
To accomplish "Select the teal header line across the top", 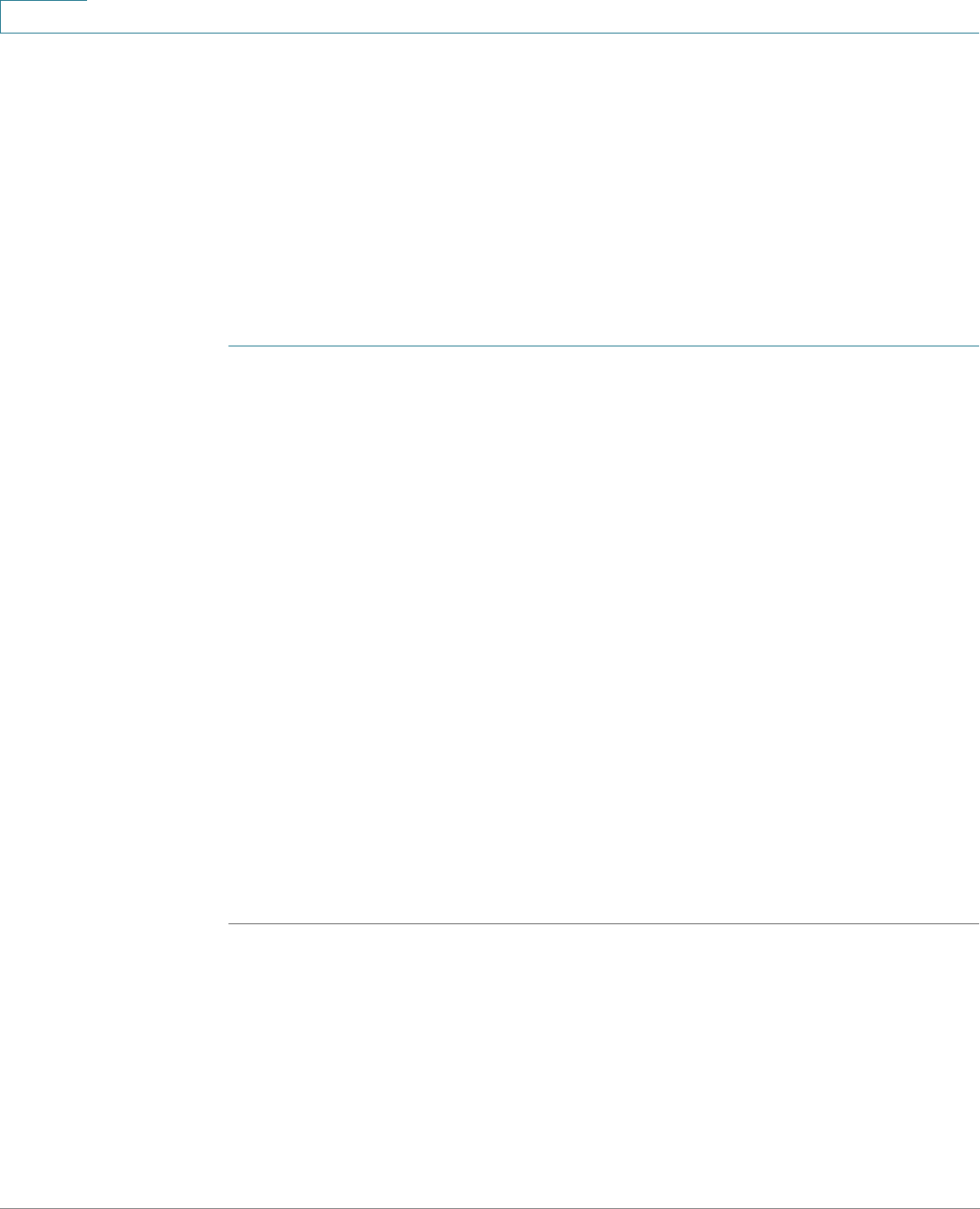I will [490, 33].
